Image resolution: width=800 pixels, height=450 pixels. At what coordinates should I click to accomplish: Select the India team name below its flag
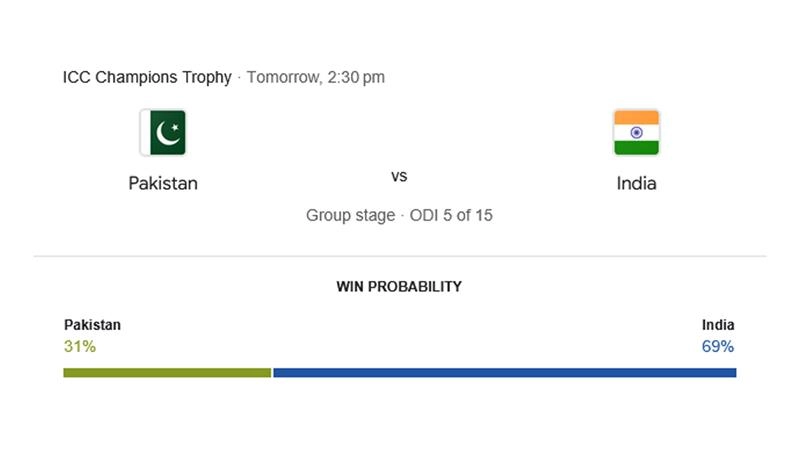[636, 183]
